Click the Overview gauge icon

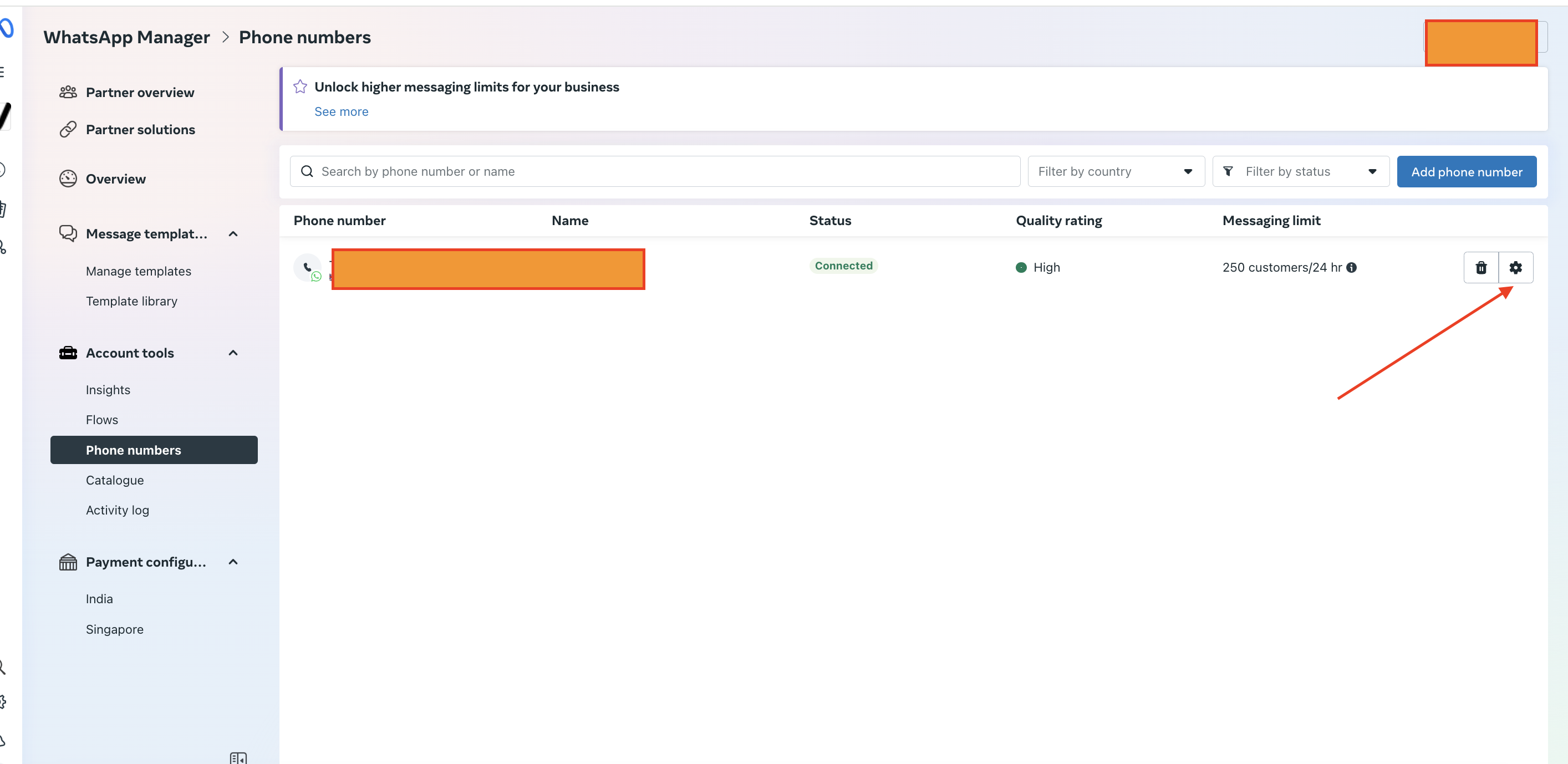68,179
